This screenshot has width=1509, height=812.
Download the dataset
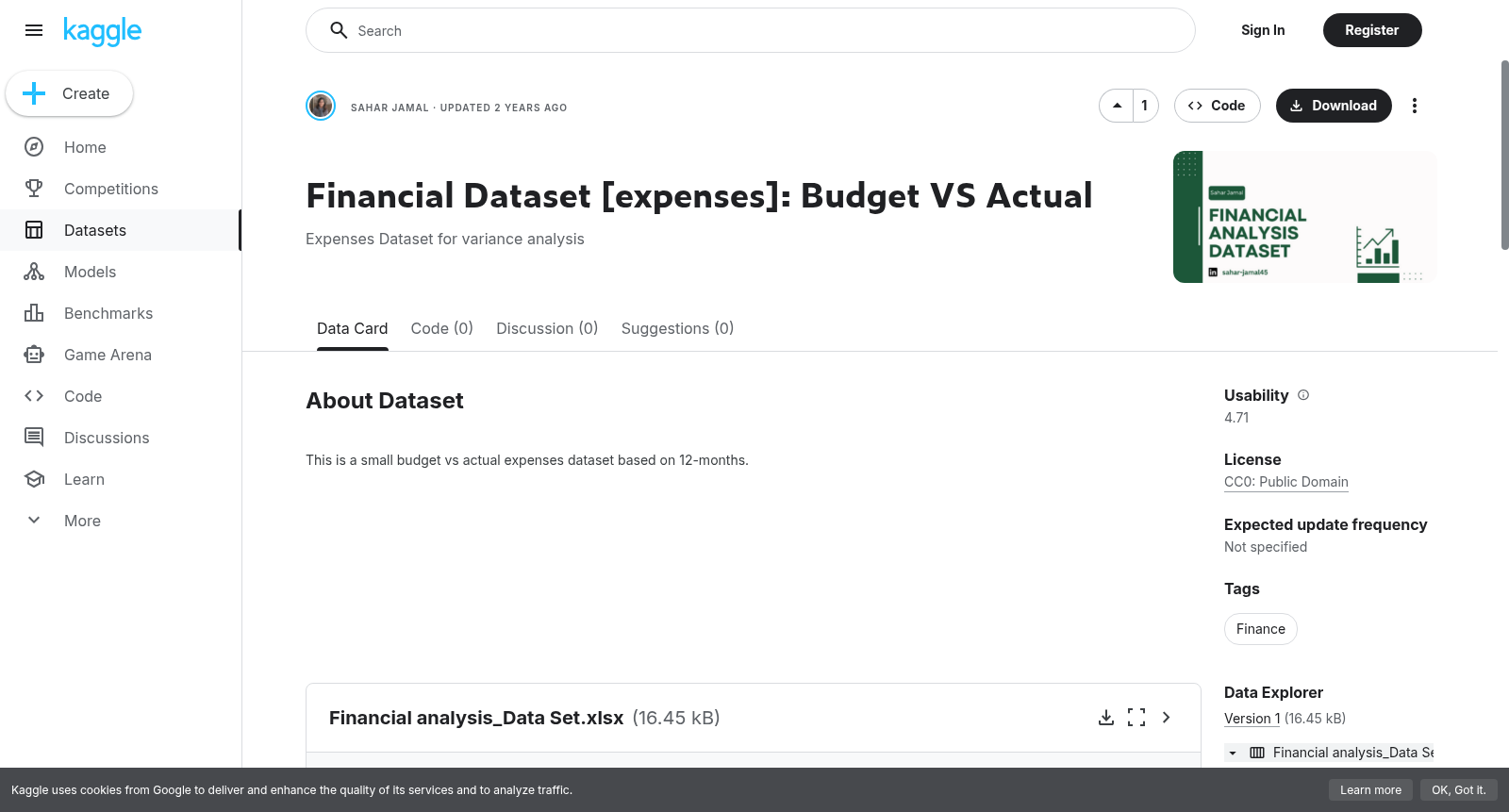(x=1334, y=106)
